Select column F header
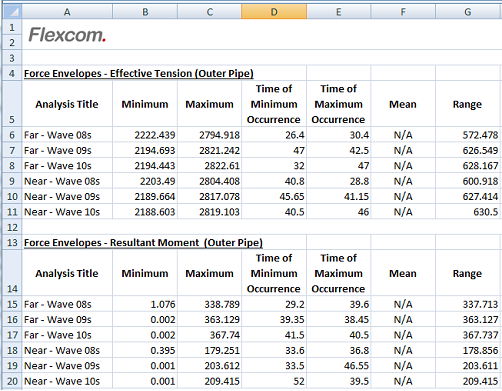Screen dimensions: 502x391 (x=403, y=12)
